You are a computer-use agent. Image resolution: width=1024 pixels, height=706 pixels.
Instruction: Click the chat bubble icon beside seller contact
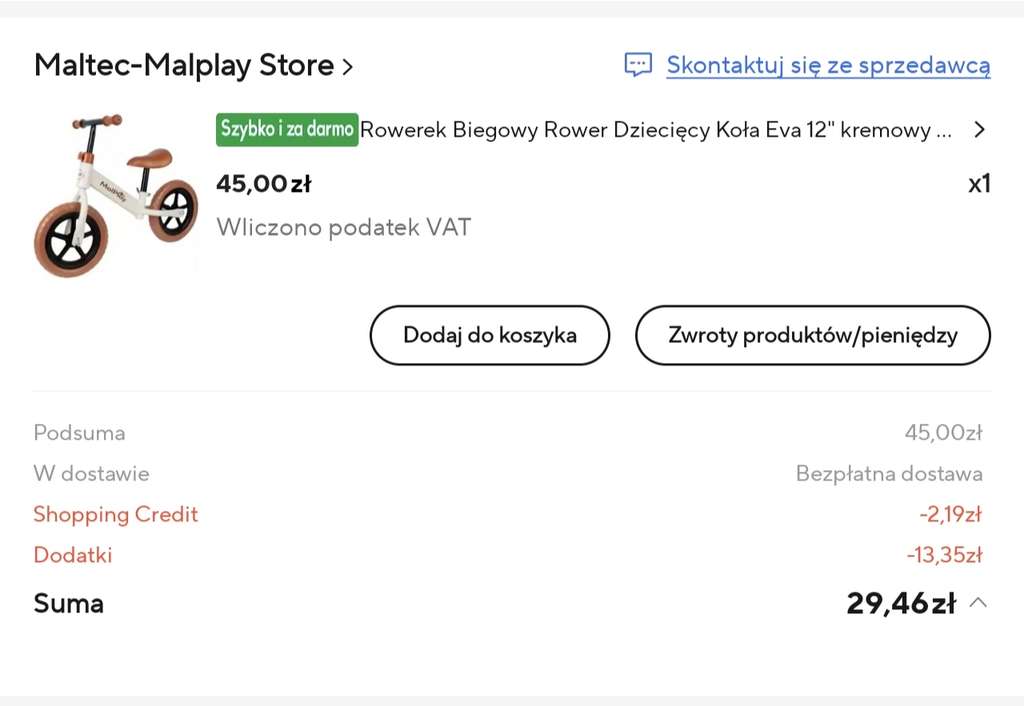click(x=638, y=65)
